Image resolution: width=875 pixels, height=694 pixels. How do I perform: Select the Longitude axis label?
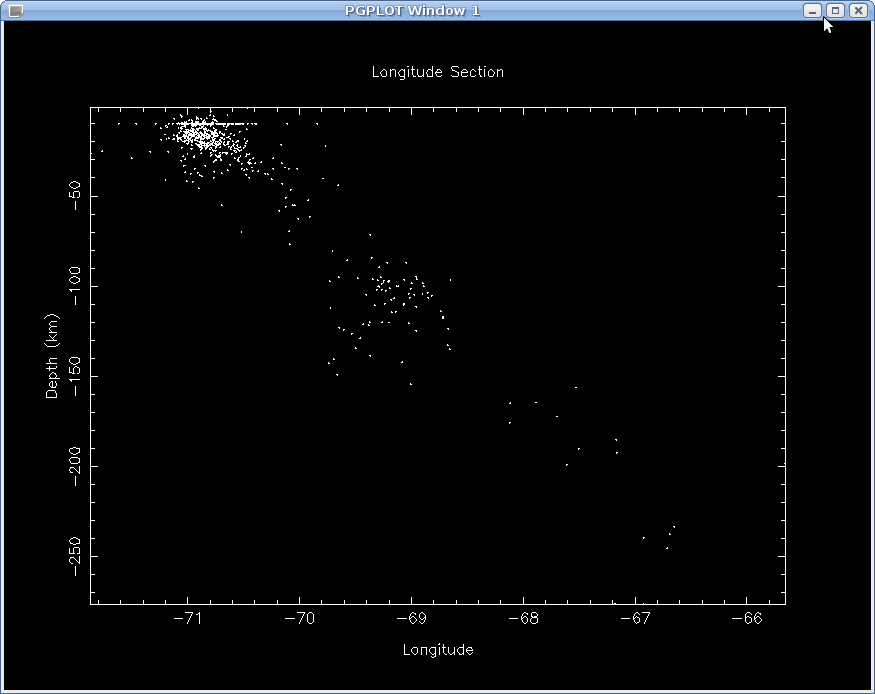pos(438,649)
